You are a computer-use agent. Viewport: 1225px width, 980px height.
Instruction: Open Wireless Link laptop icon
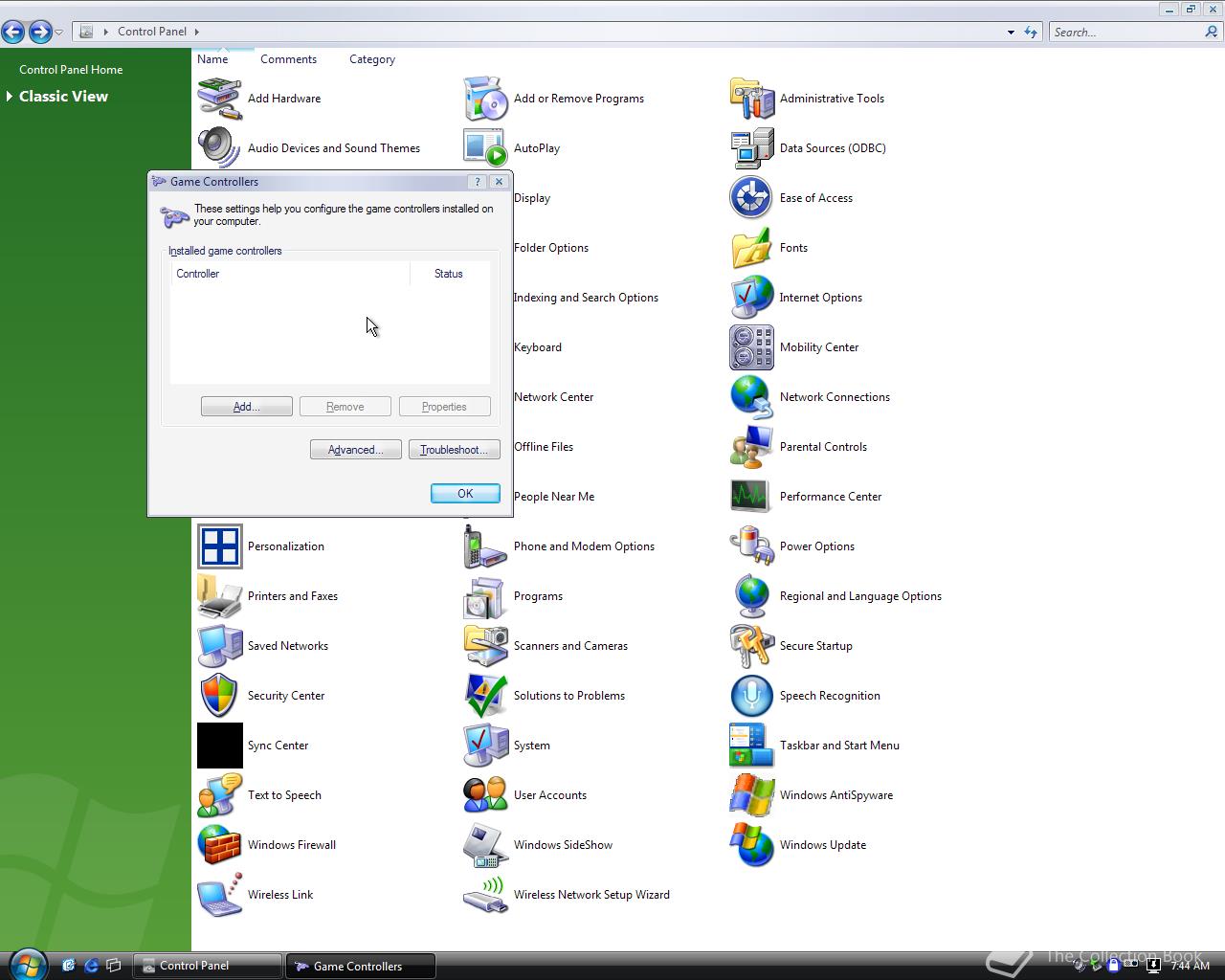(219, 895)
